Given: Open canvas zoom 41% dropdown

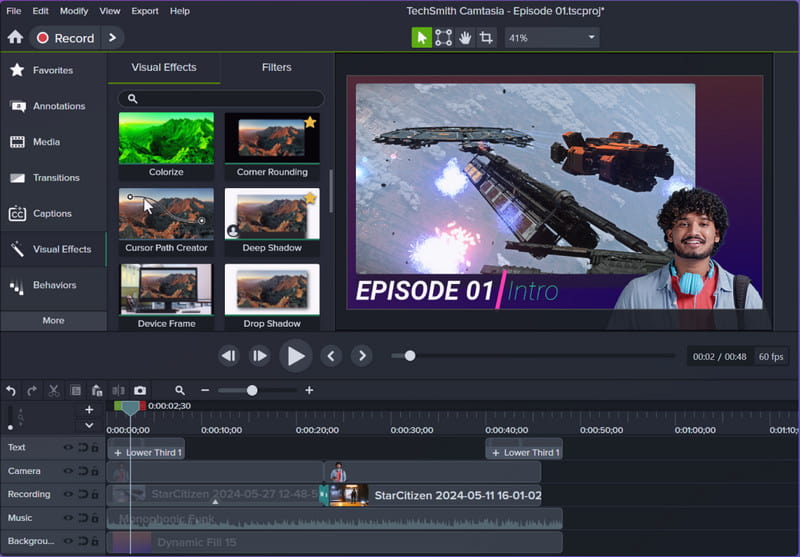Looking at the screenshot, I should point(552,38).
